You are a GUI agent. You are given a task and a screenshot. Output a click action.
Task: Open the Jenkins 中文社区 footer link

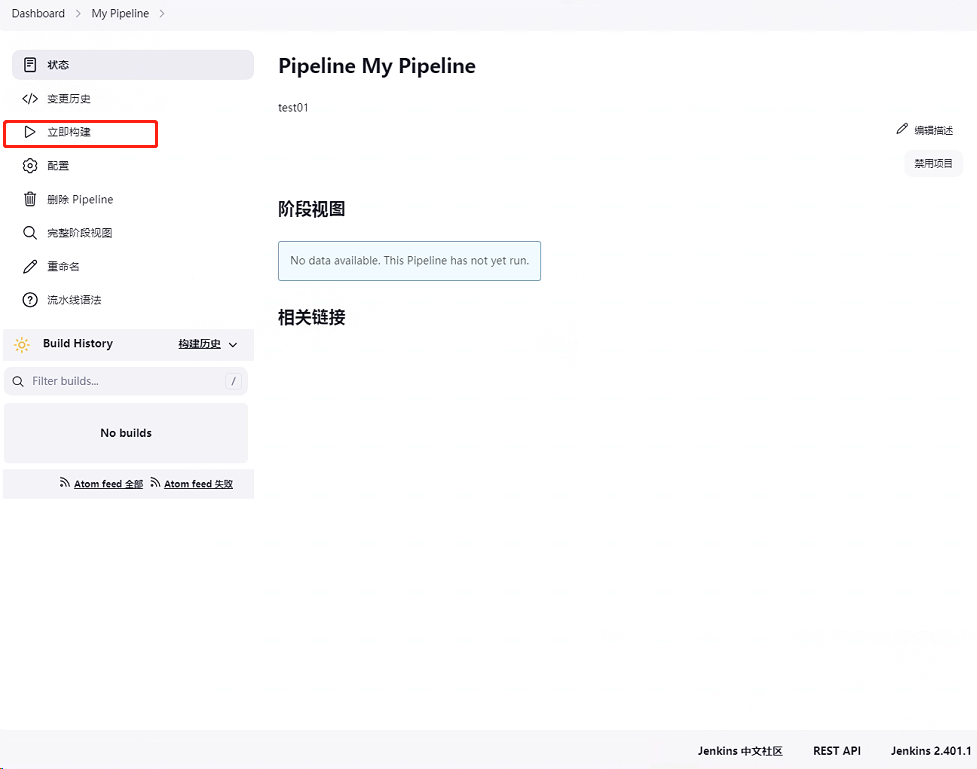(x=740, y=751)
